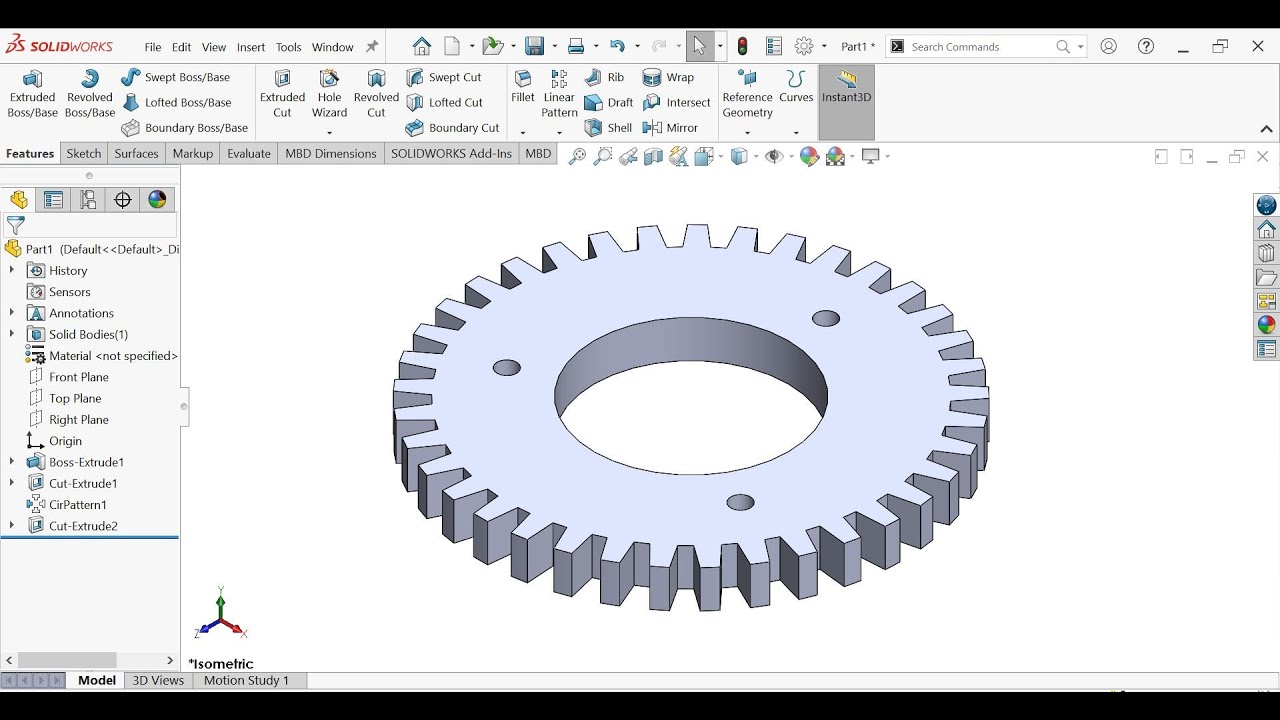Screen dimensions: 1280x720
Task: Select the Extruded Cut tool
Action: (282, 94)
